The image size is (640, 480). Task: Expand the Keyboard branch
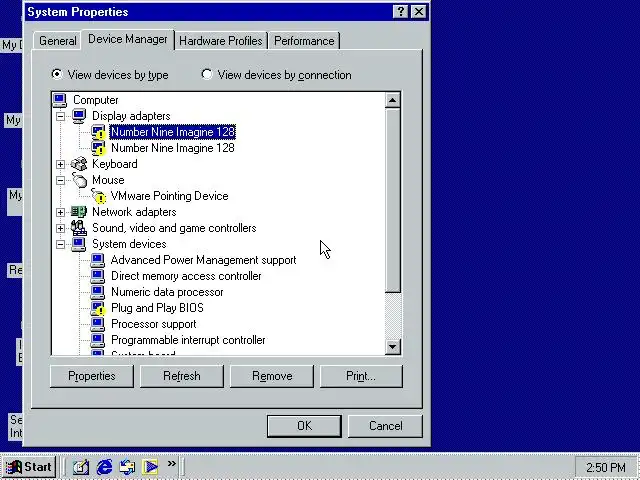tap(60, 164)
